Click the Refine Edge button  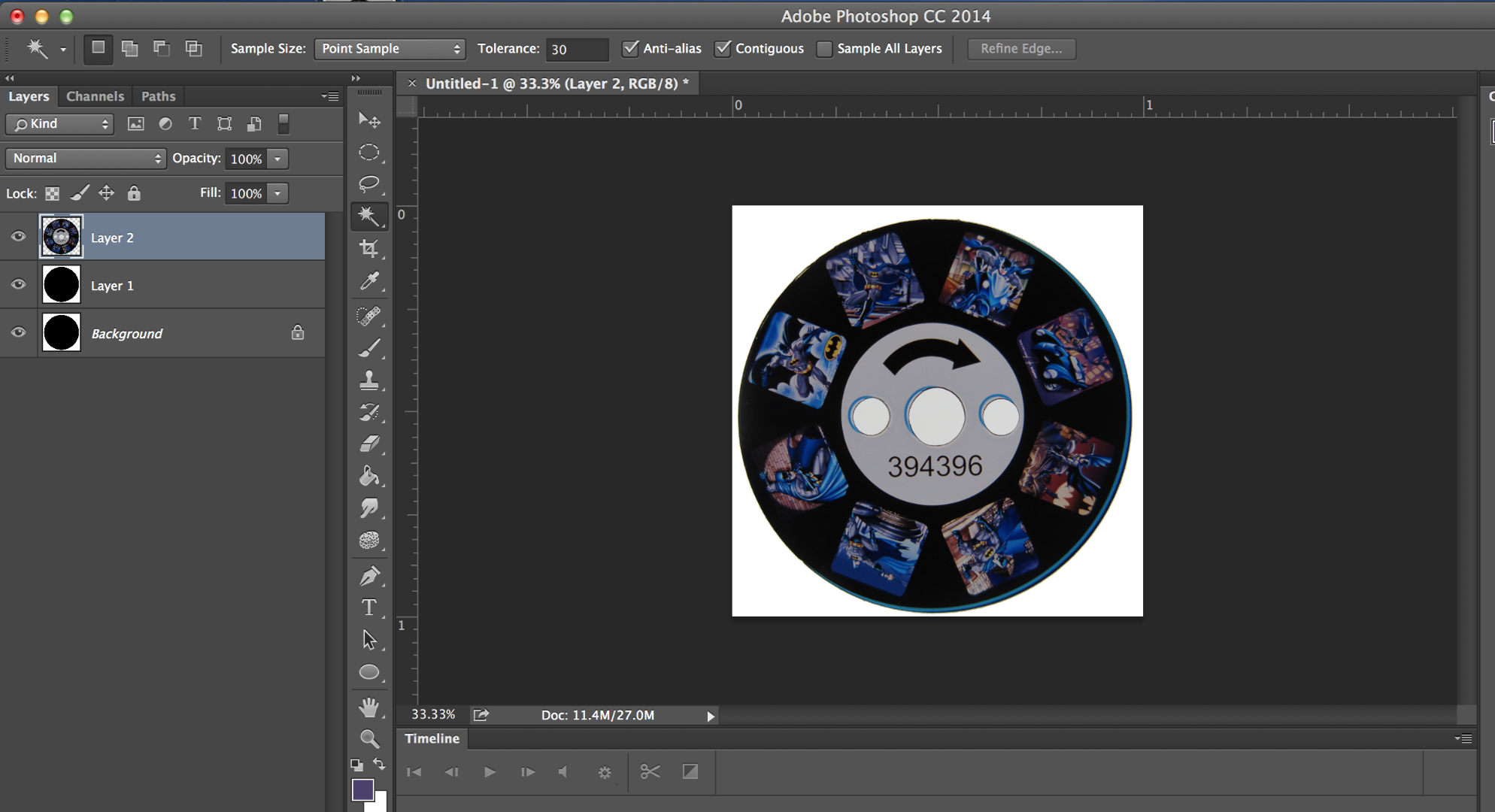1020,49
